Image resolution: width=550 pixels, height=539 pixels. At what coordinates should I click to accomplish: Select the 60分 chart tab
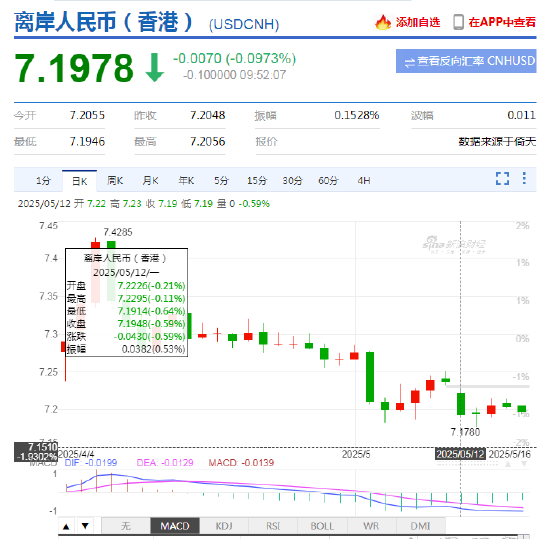328,181
